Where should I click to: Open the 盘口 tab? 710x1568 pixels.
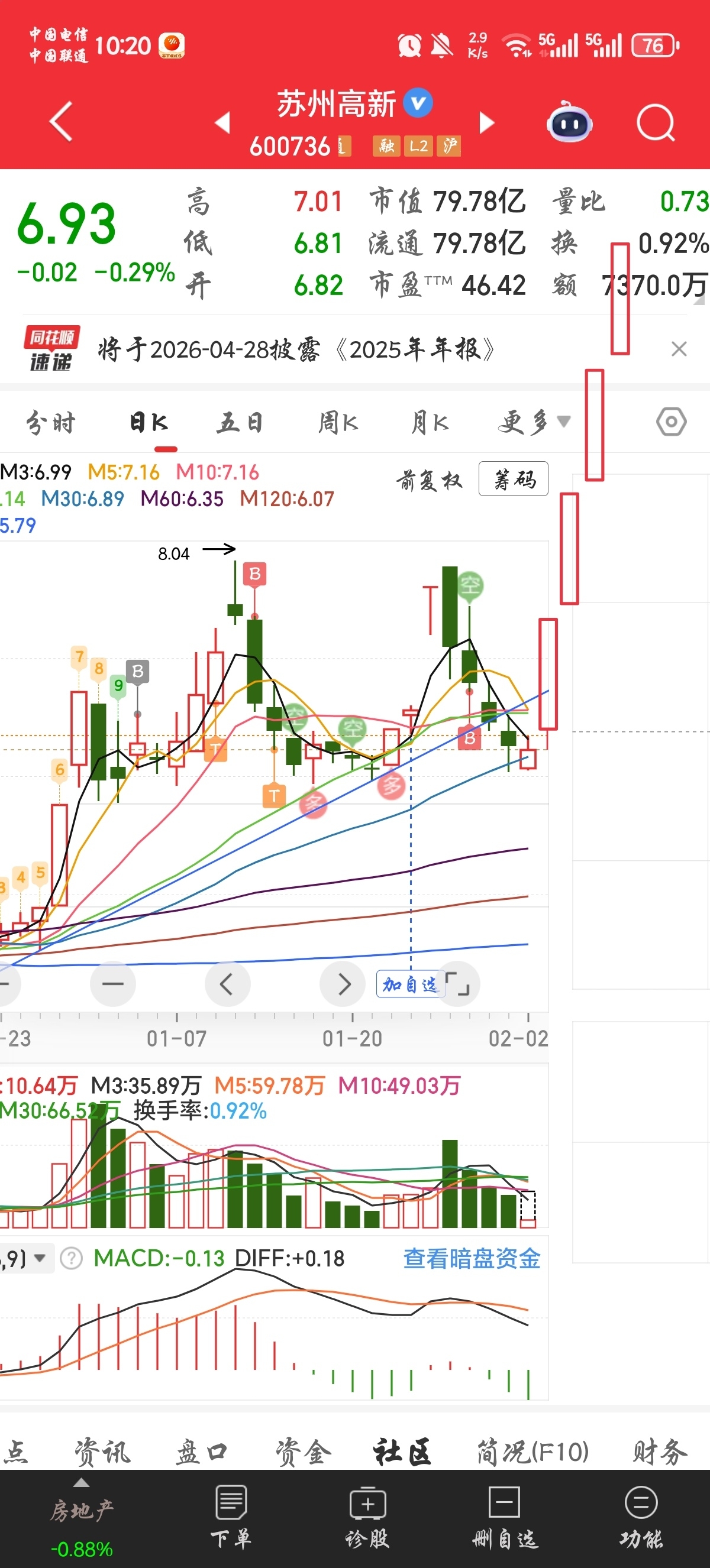[x=202, y=1452]
